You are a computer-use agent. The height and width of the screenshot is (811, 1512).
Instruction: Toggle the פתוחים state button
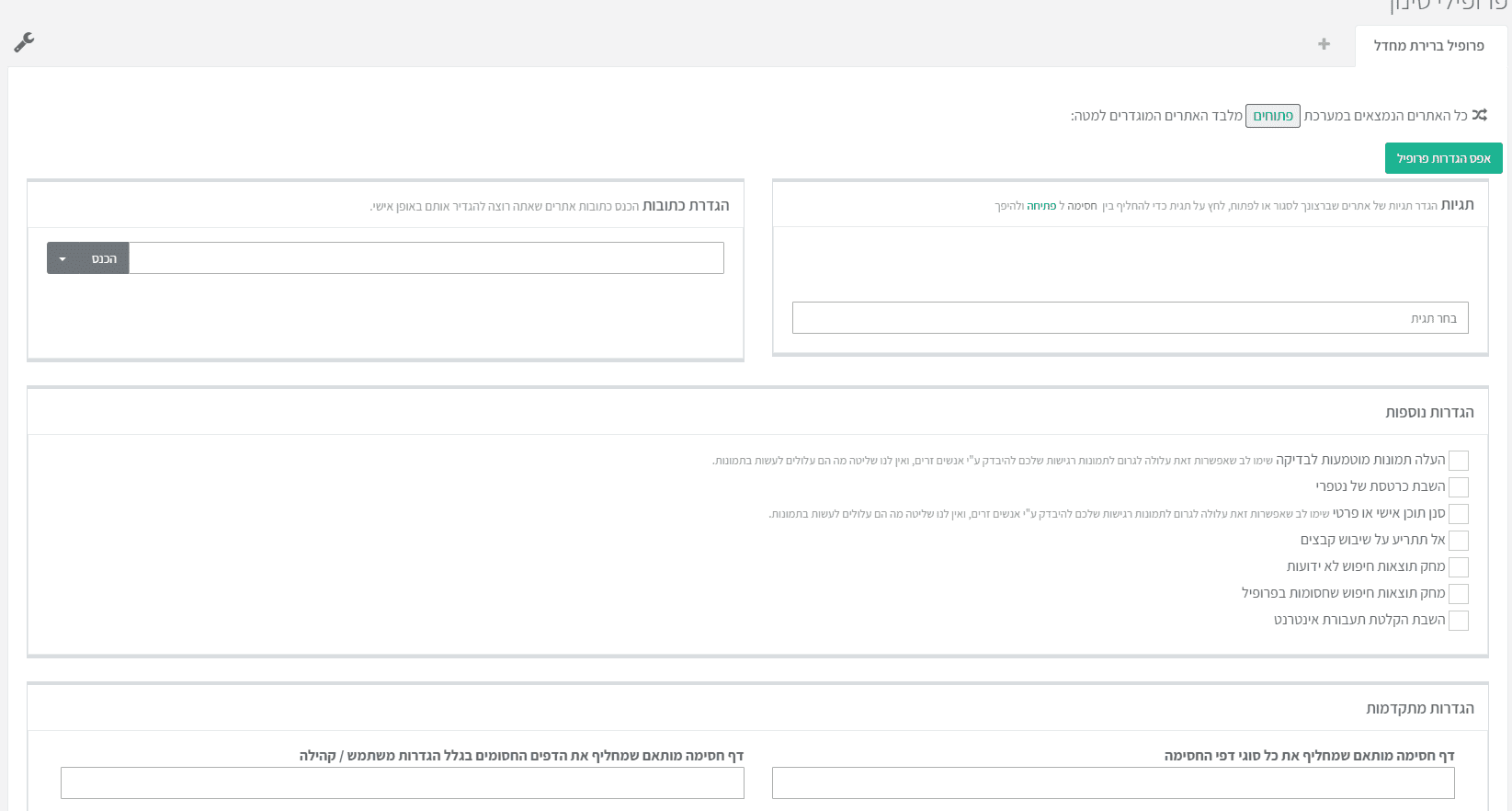point(1273,116)
